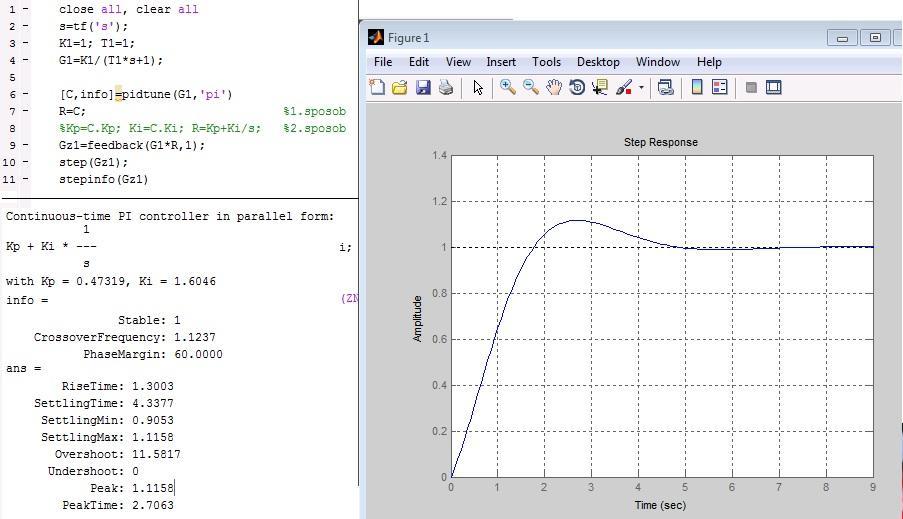Click the commented Kp/Ki line 8

point(160,128)
